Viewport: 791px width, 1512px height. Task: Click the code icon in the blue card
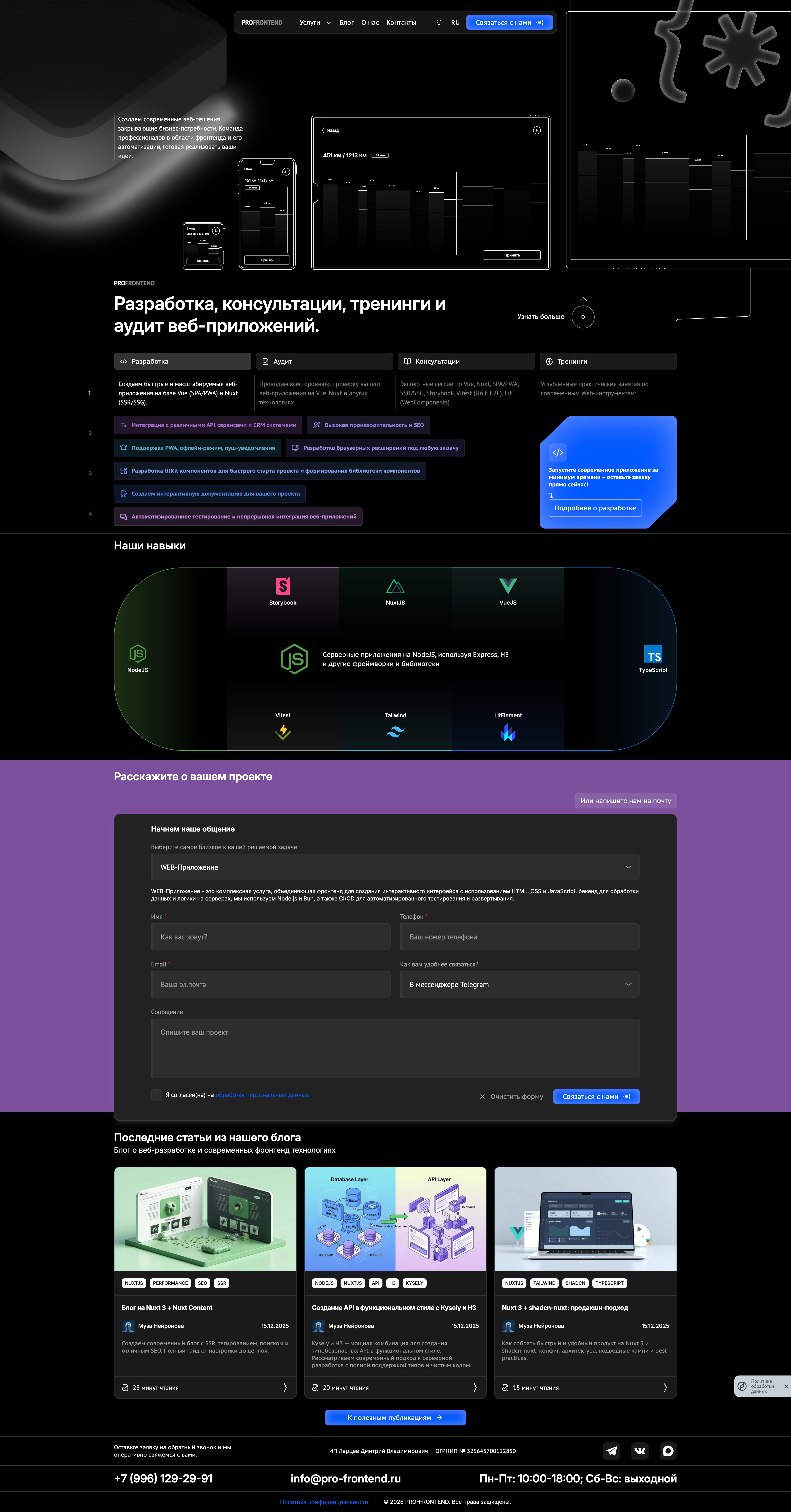point(558,453)
